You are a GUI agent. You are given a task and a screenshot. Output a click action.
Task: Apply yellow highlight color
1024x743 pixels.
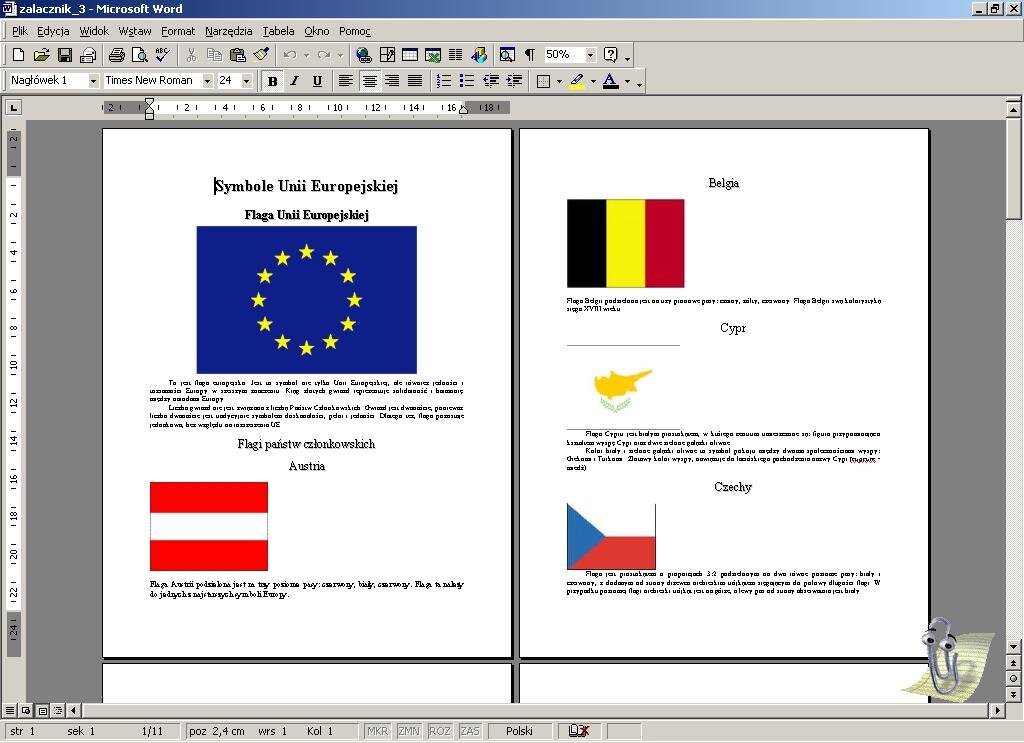click(x=577, y=81)
